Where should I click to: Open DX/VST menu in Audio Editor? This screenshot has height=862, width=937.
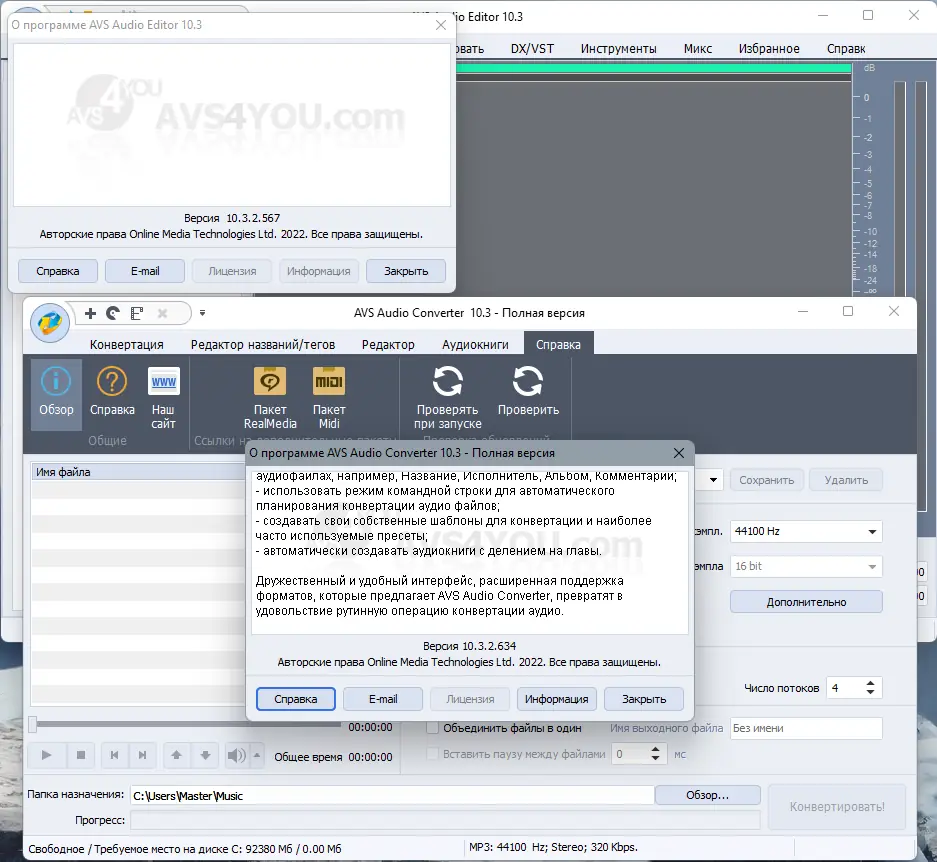[532, 48]
